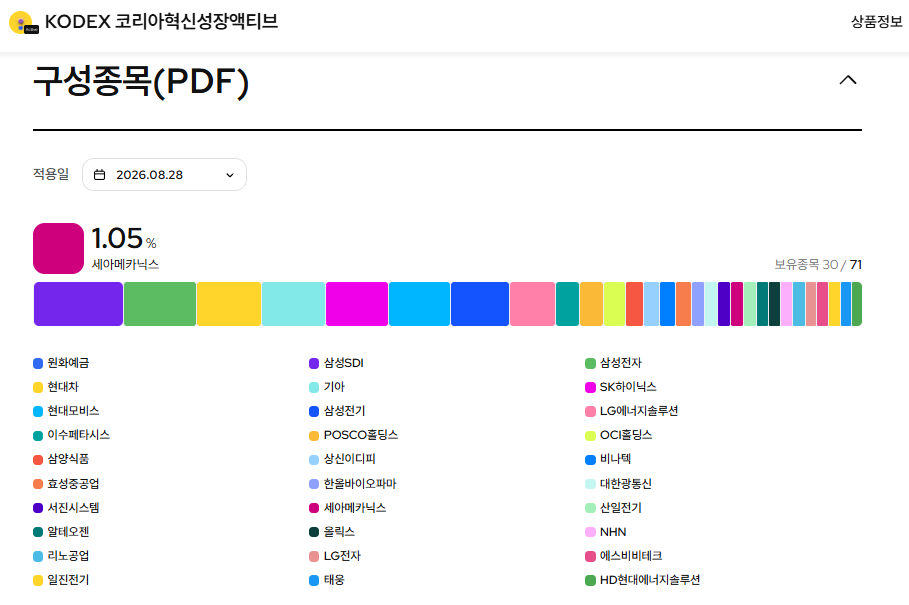The height and width of the screenshot is (605, 909).
Task: Click the OCI홀딩스 legend item
Action: (619, 435)
